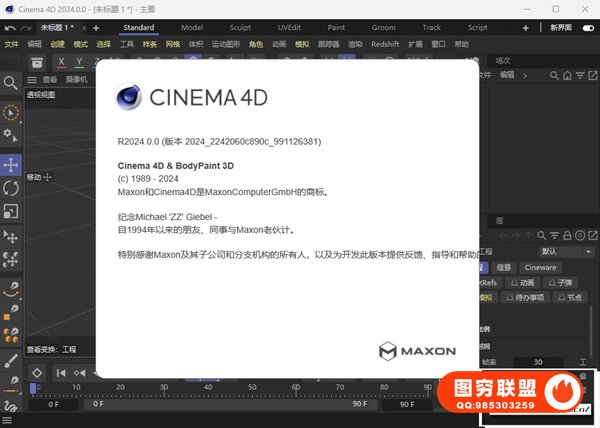
Task: Add a new document tab with plus
Action: [95, 28]
